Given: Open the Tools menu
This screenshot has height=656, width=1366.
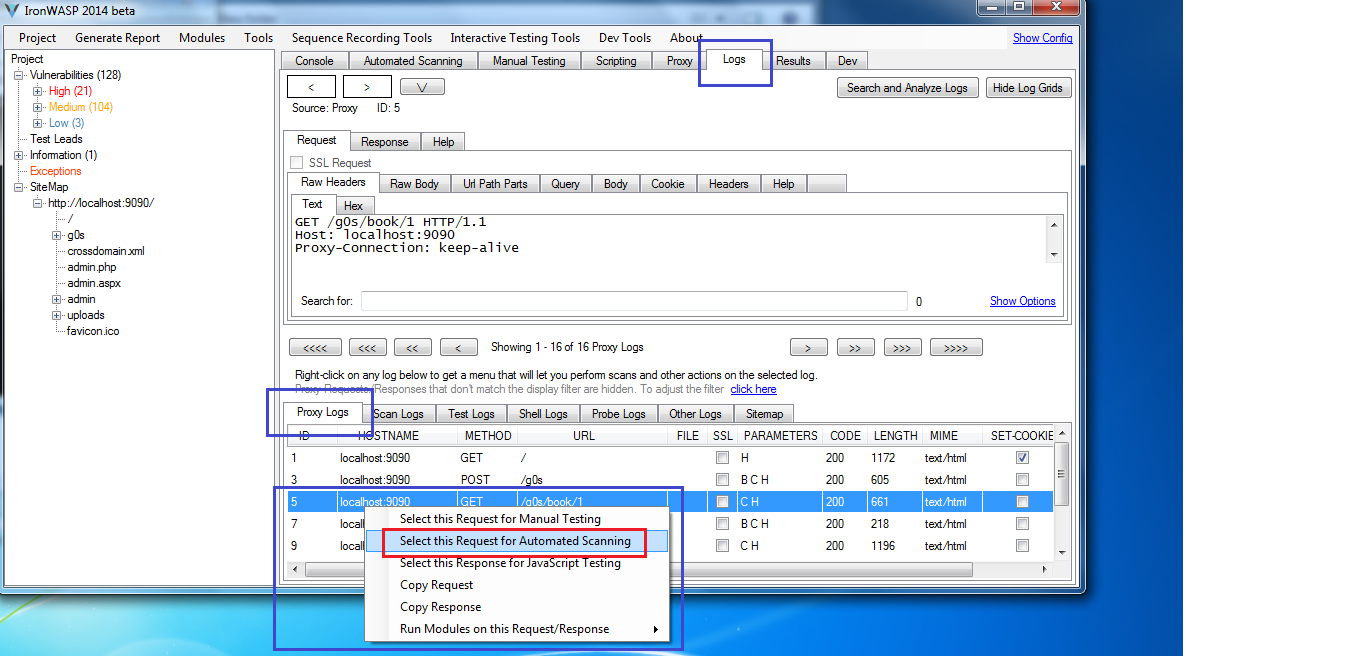Looking at the screenshot, I should pyautogui.click(x=258, y=37).
